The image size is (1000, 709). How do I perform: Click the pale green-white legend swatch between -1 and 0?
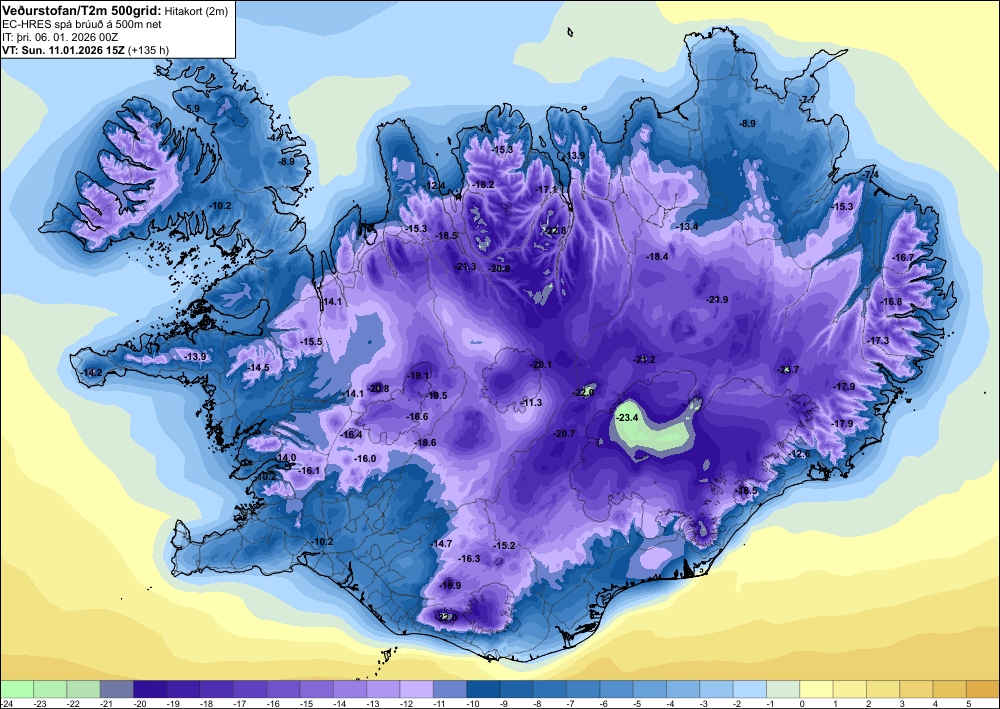click(783, 689)
